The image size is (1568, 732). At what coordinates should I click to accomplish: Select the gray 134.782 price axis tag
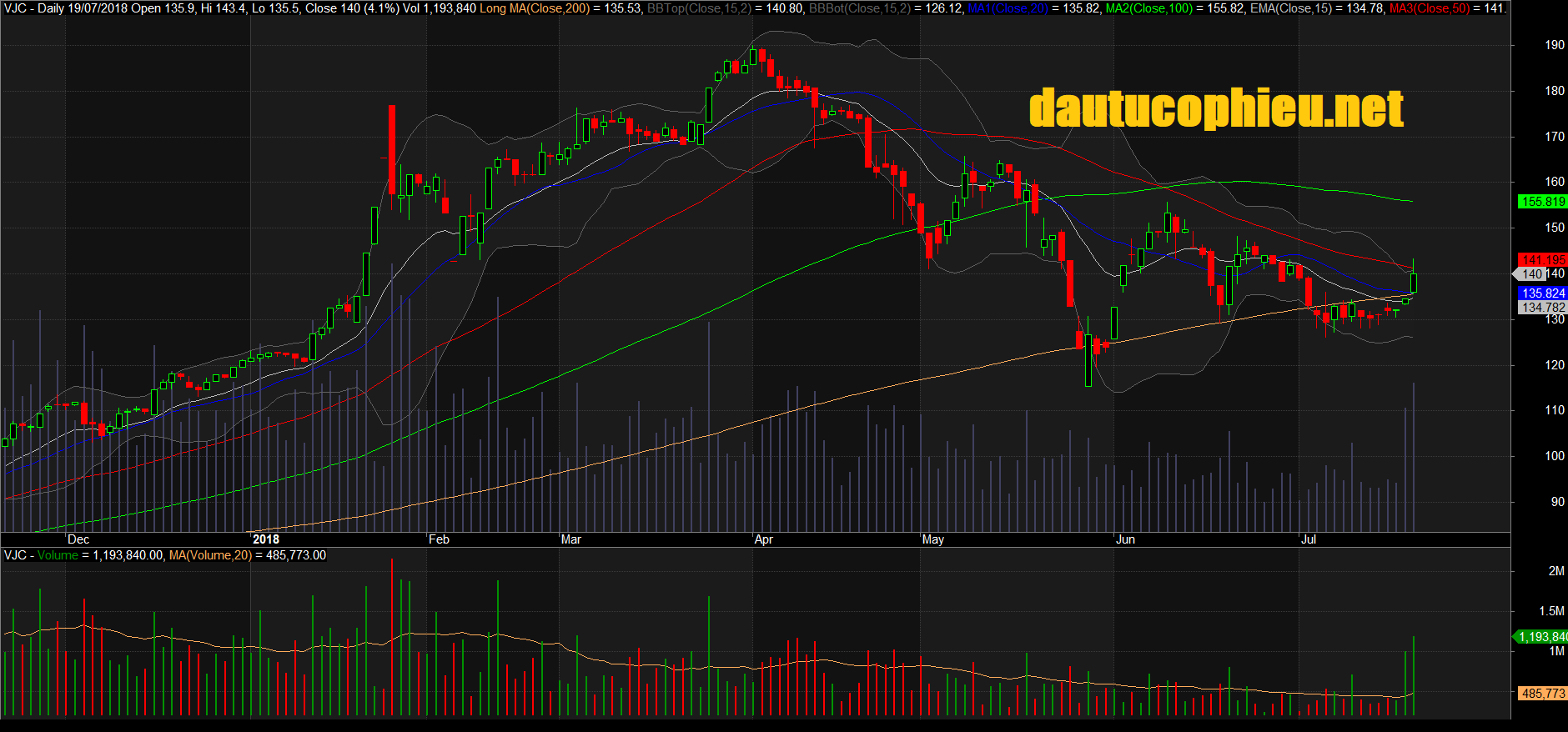click(x=1542, y=308)
